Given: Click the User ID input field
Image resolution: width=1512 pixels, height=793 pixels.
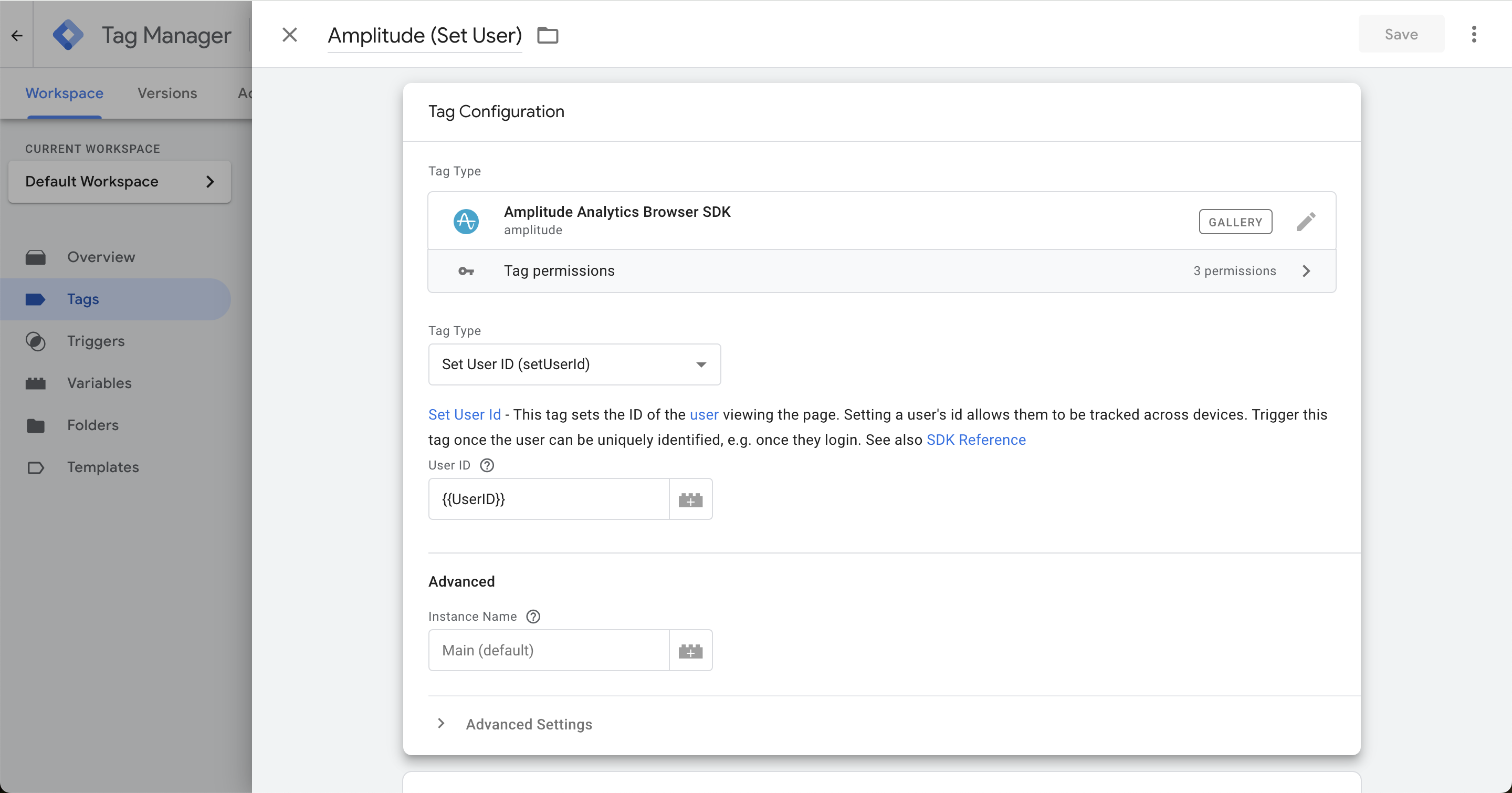Looking at the screenshot, I should tap(549, 499).
